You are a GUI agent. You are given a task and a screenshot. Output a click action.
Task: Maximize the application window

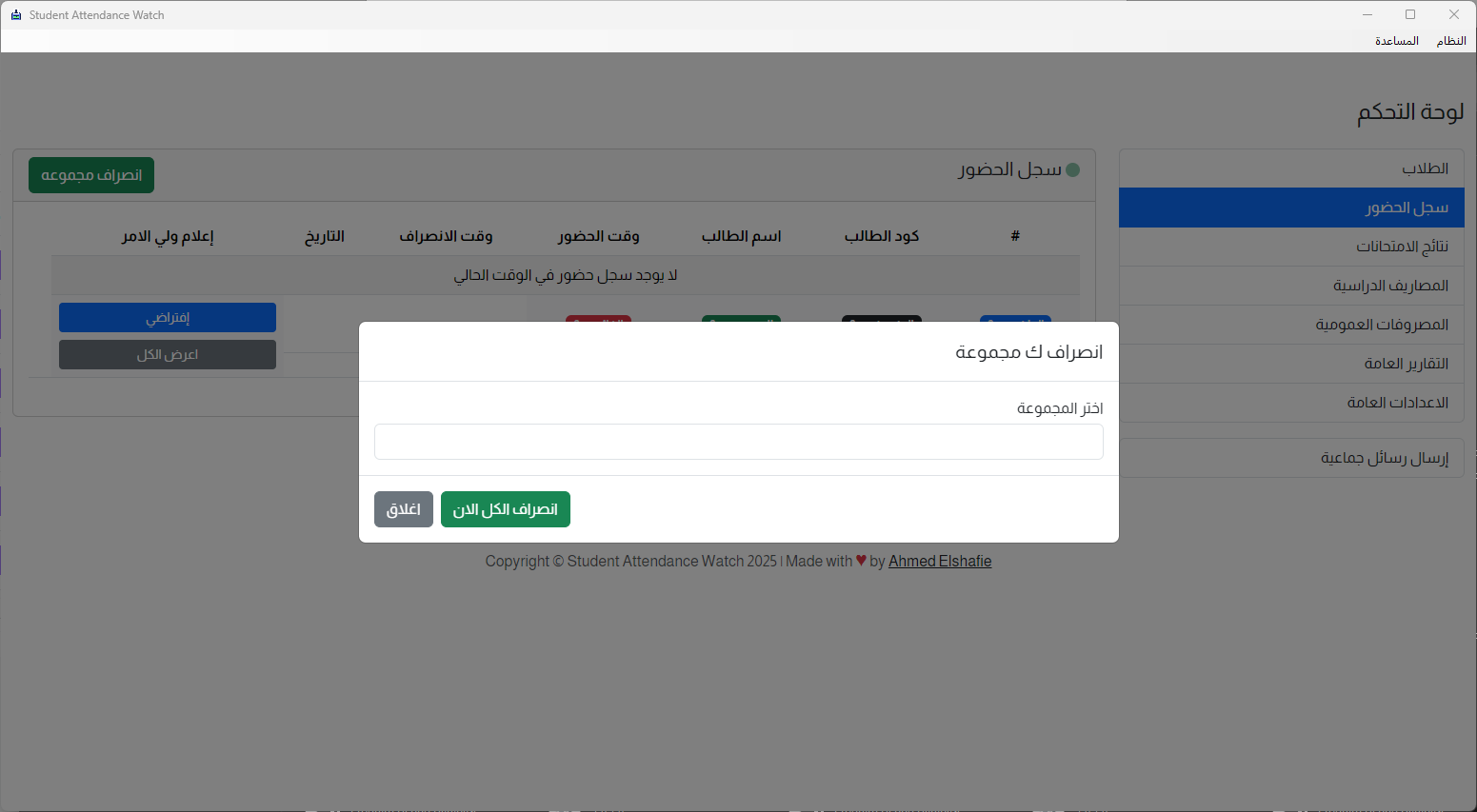click(x=1409, y=14)
